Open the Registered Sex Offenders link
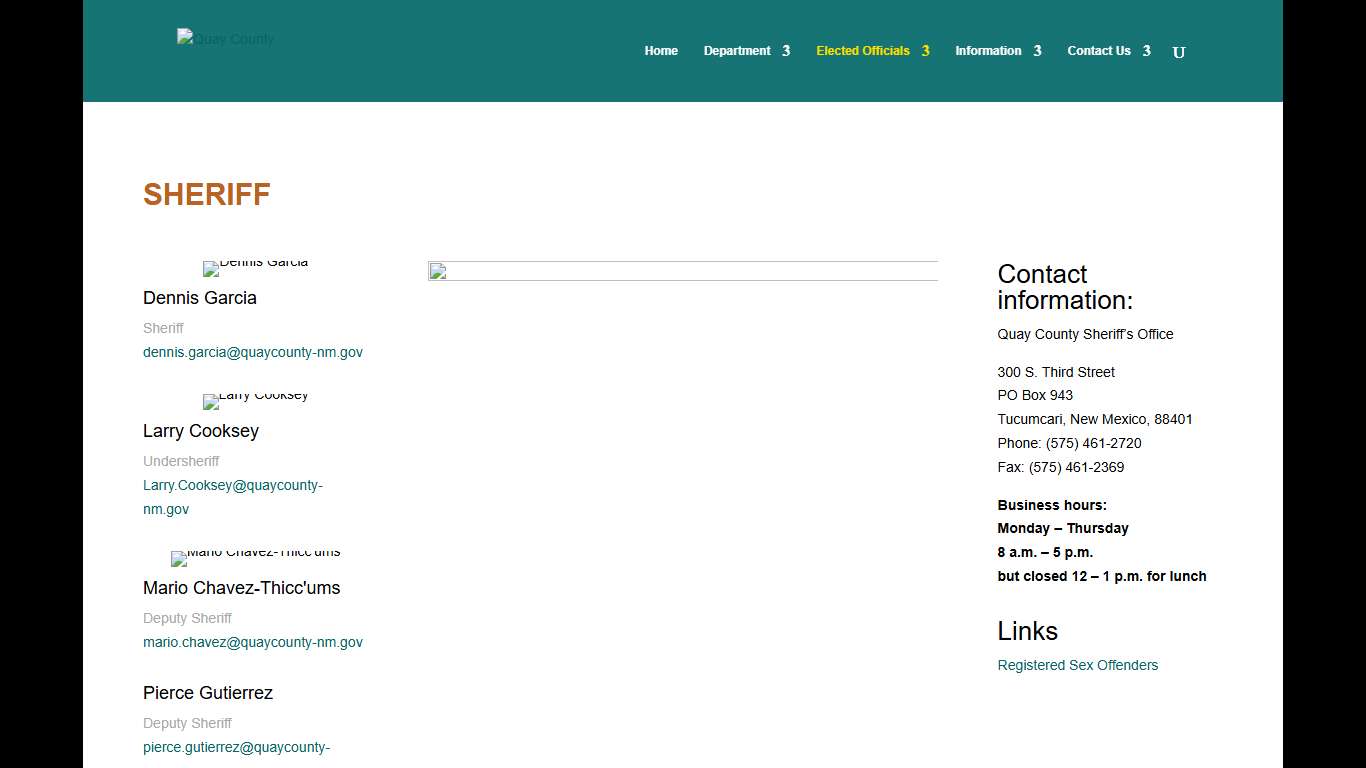This screenshot has width=1366, height=768. [1077, 665]
